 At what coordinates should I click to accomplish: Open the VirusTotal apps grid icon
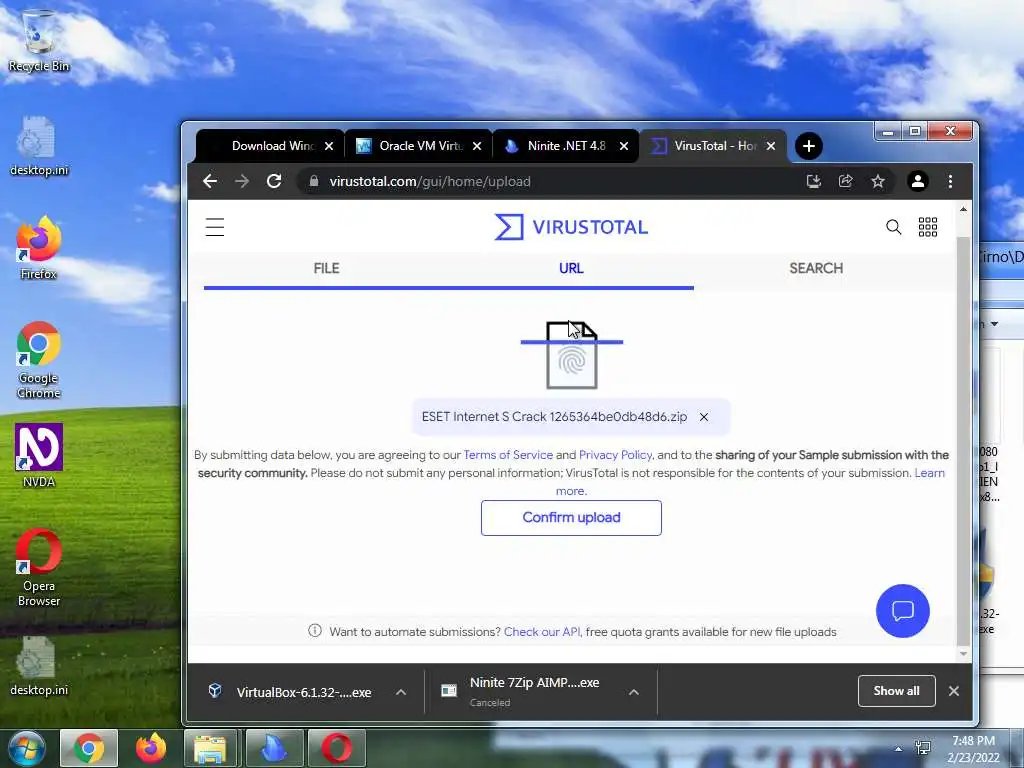[x=928, y=227]
